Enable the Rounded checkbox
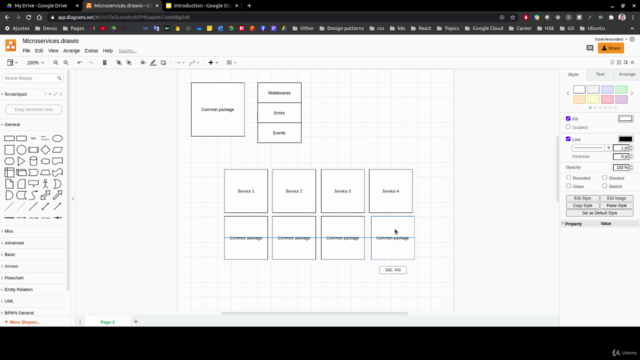 (569, 178)
